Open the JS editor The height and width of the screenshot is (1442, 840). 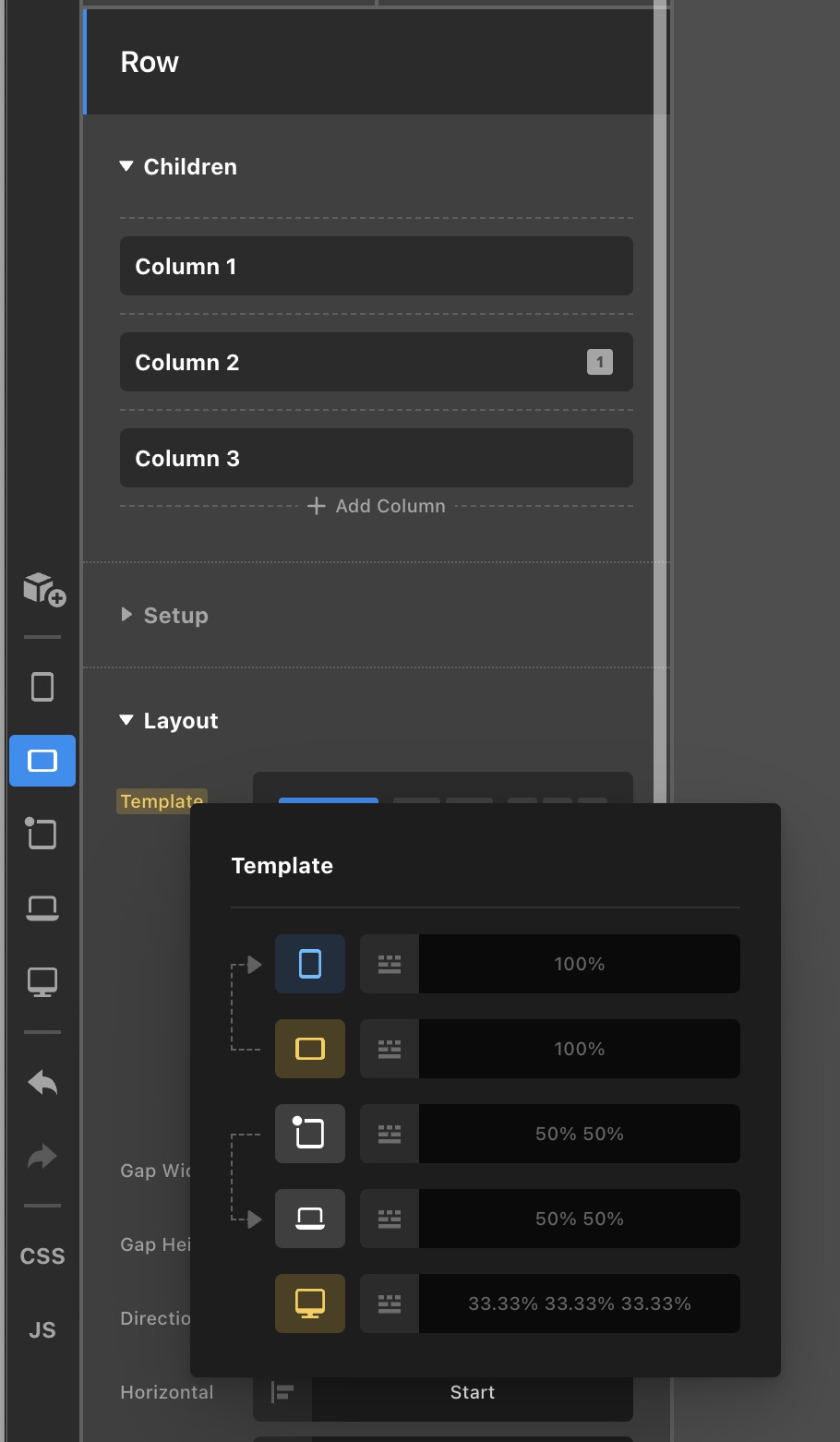42,1330
